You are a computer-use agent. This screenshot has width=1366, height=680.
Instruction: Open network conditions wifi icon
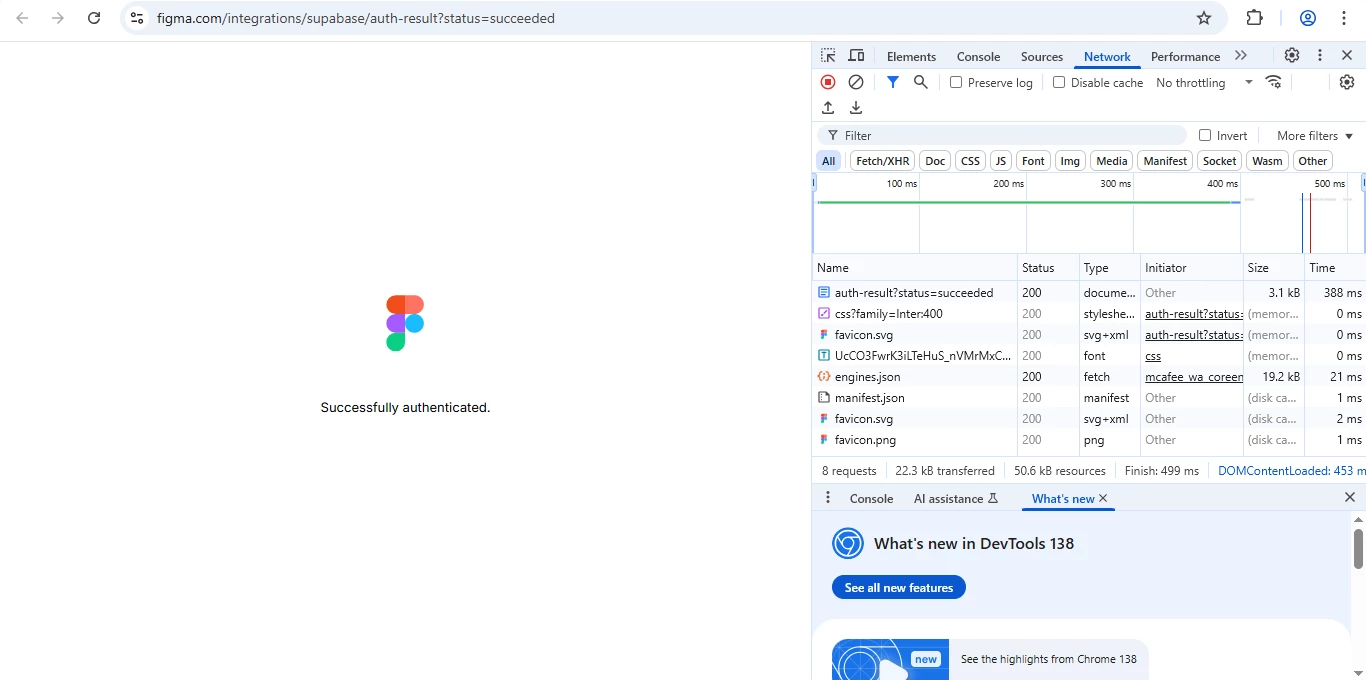tap(1273, 82)
